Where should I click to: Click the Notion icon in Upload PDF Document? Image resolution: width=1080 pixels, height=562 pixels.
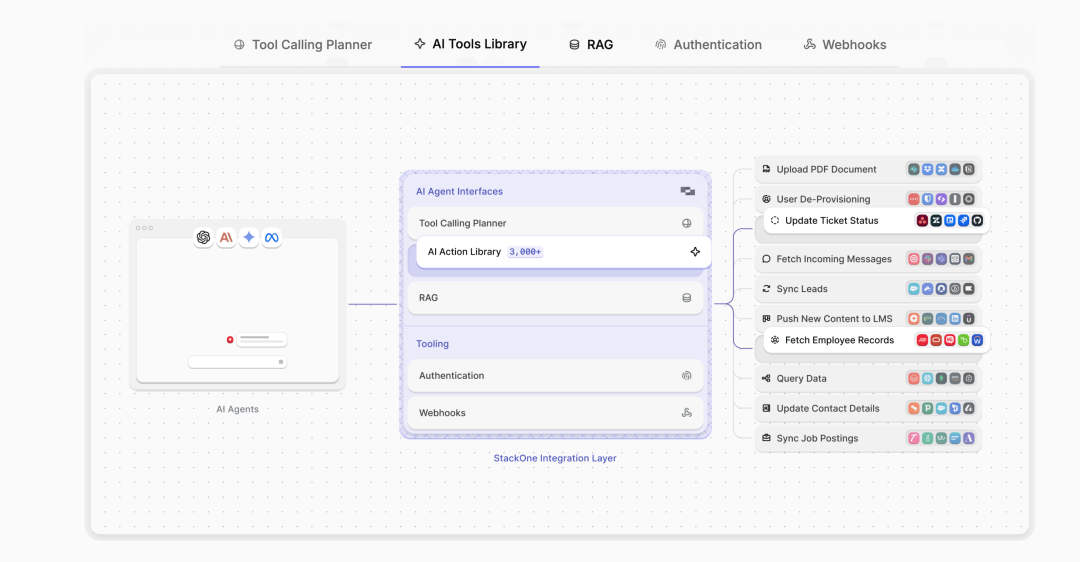pyautogui.click(x=968, y=169)
